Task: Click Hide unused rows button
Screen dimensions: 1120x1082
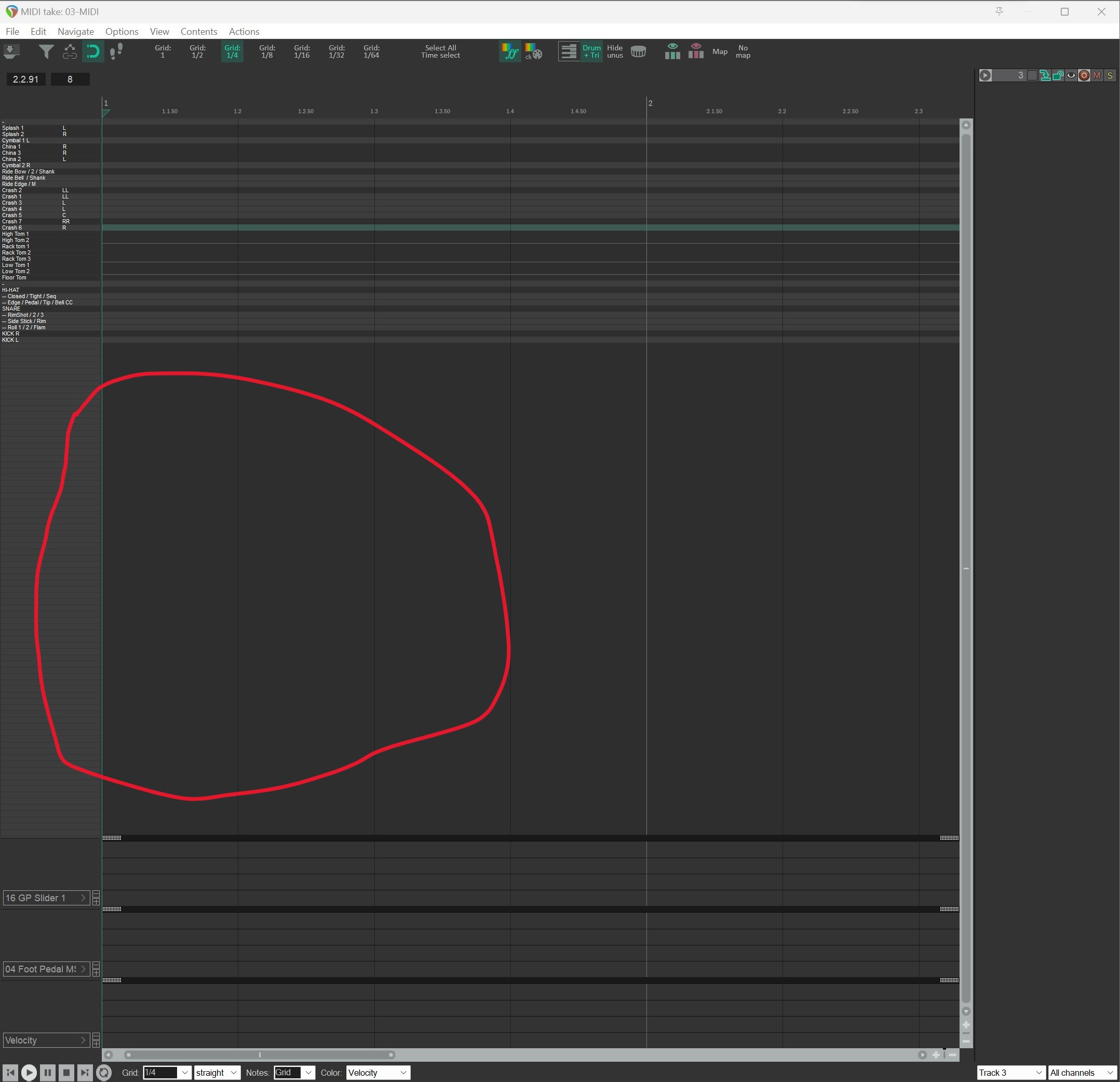Action: point(615,51)
